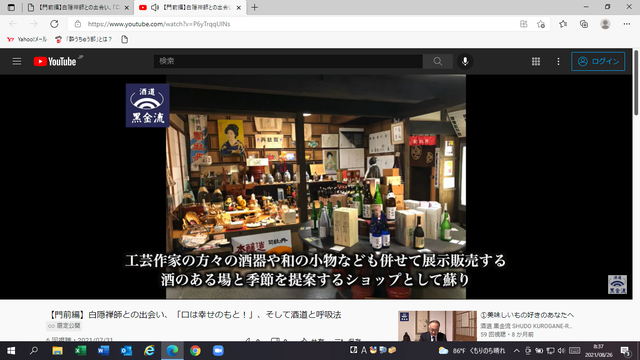Launch Google Chrome from the taskbar
Viewport: 640px width, 360px height.
195,351
